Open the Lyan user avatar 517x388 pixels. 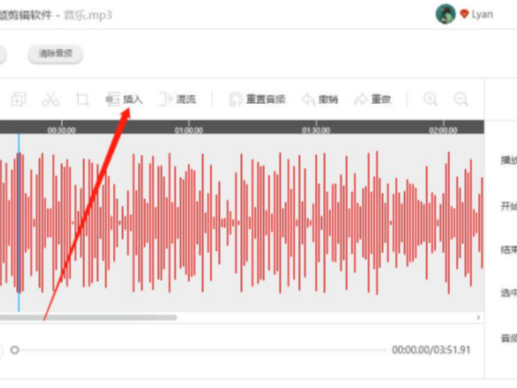446,14
